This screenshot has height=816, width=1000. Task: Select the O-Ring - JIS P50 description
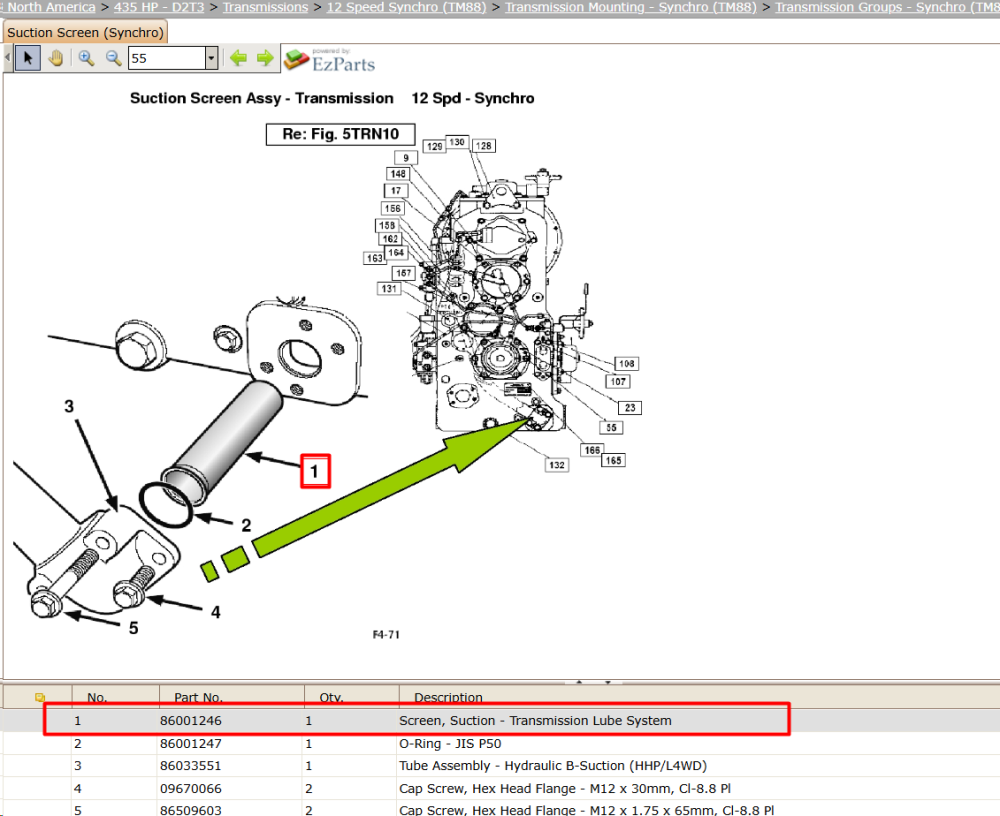tap(450, 744)
